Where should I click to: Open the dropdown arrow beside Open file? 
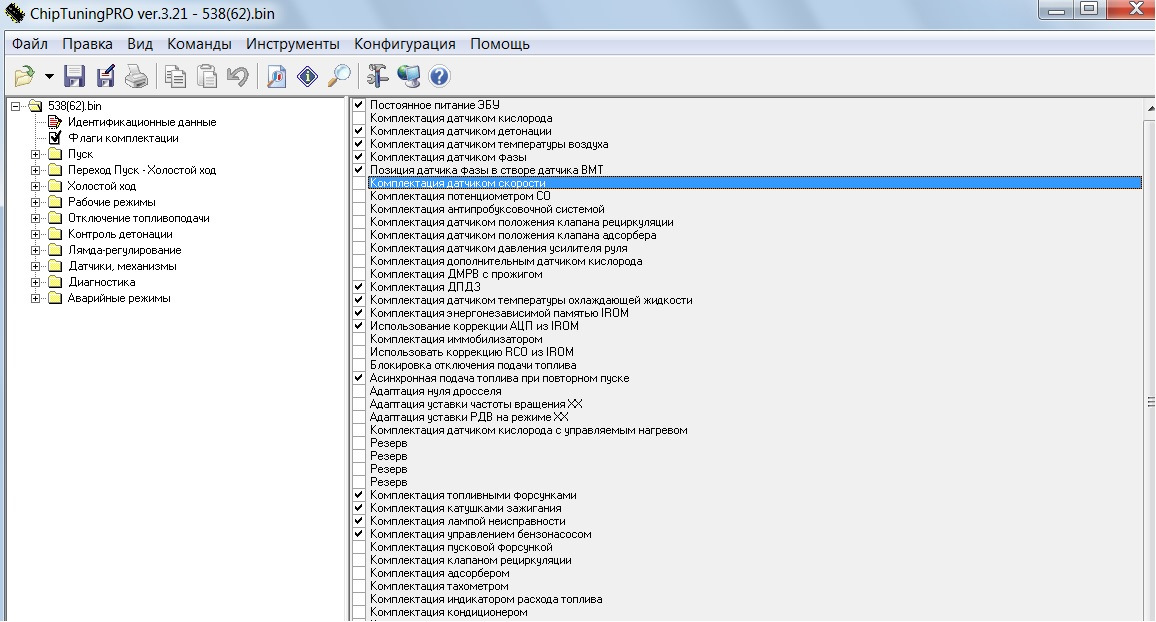coord(49,76)
